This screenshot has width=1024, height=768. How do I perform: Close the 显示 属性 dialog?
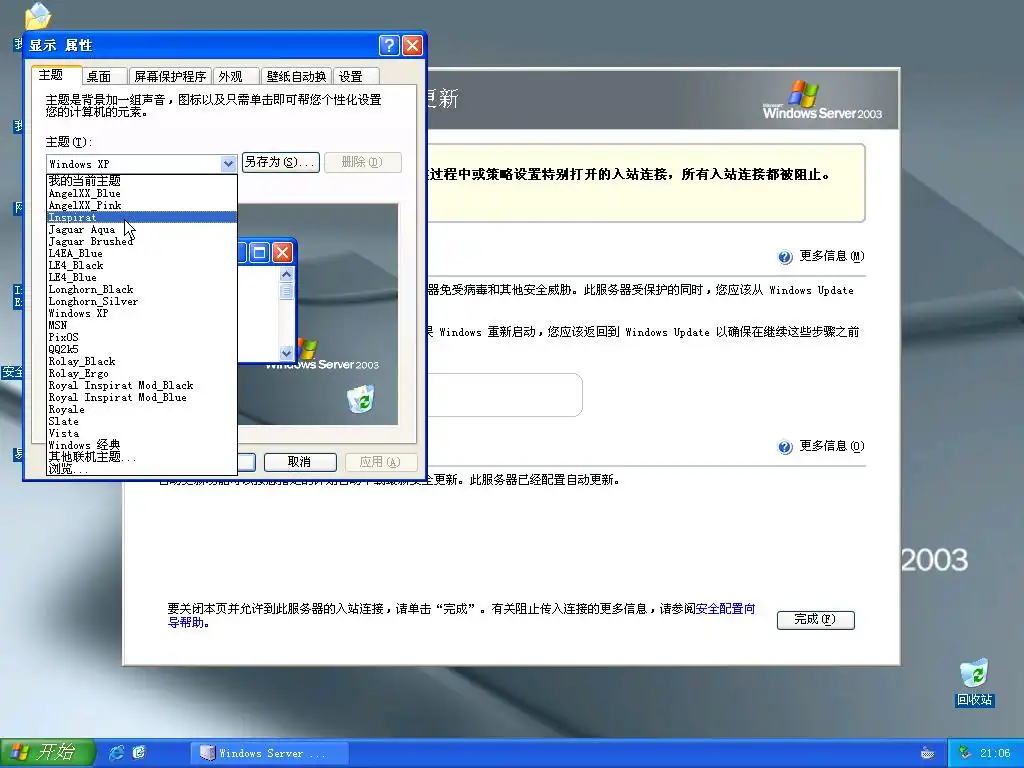(412, 45)
